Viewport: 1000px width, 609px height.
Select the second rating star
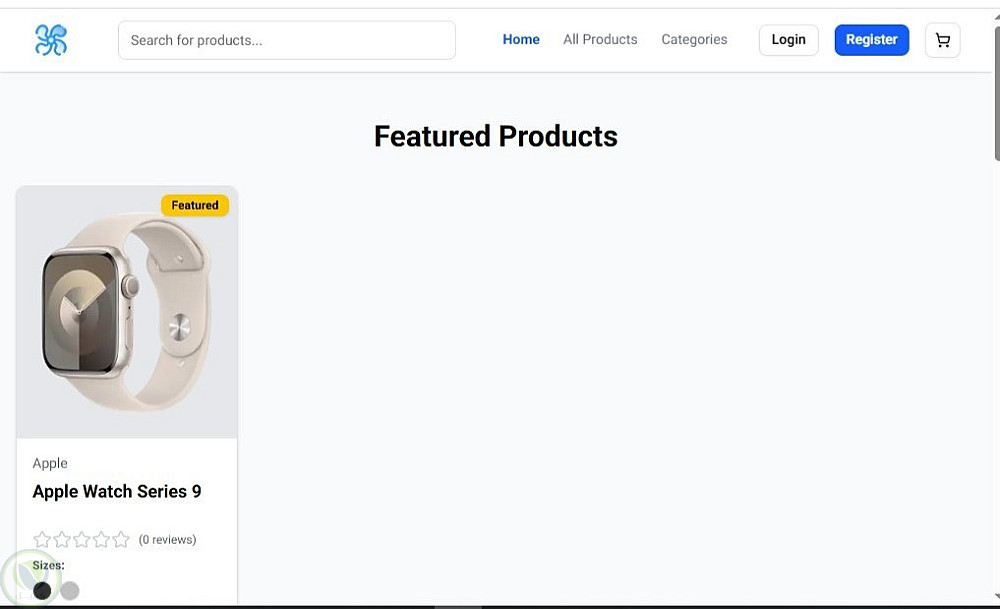[62, 540]
